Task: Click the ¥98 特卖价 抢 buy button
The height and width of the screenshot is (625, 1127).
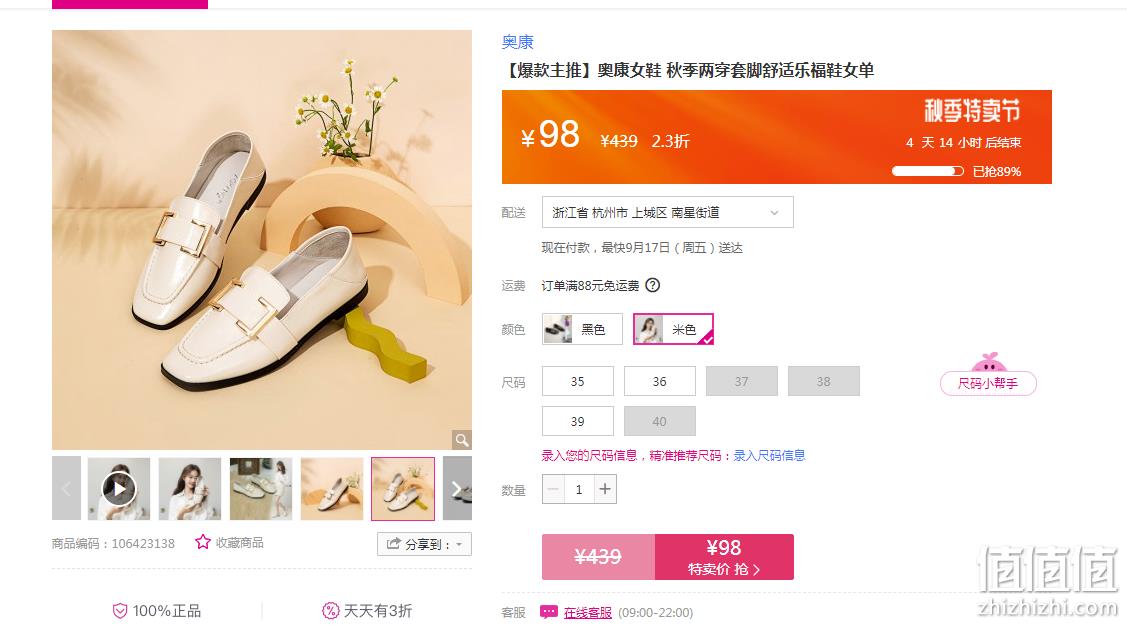Action: (x=724, y=557)
